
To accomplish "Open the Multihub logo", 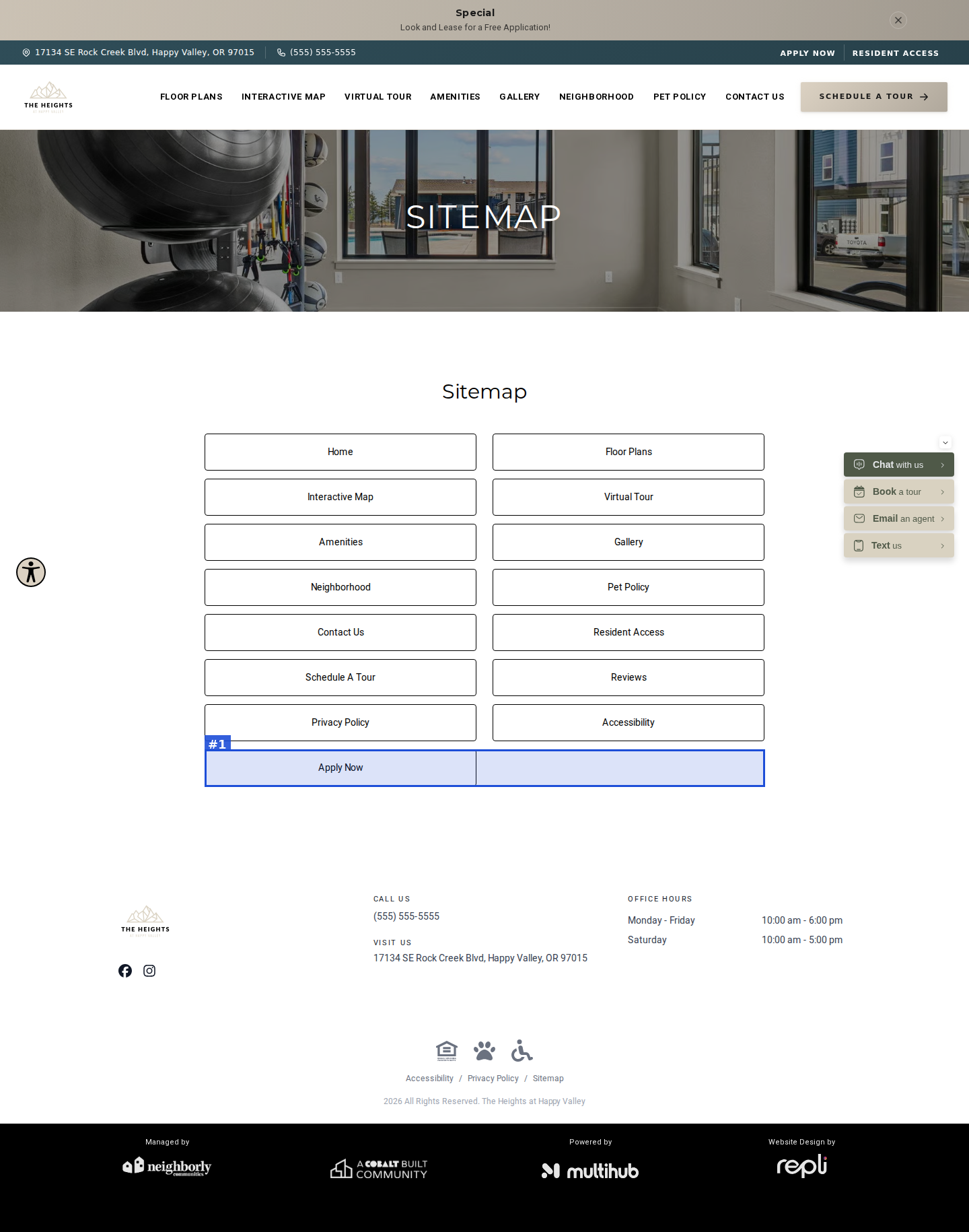I will tap(590, 1171).
